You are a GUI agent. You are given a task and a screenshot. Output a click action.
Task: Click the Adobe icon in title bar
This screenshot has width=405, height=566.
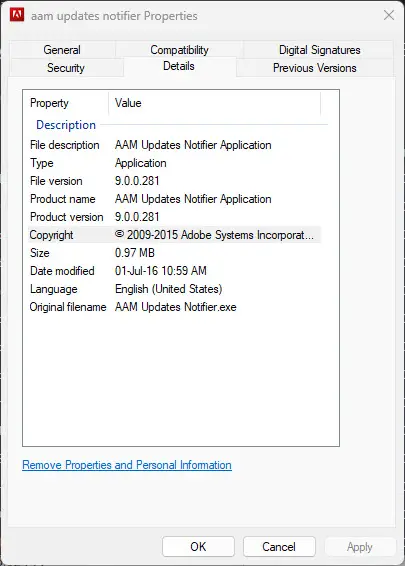pos(17,16)
